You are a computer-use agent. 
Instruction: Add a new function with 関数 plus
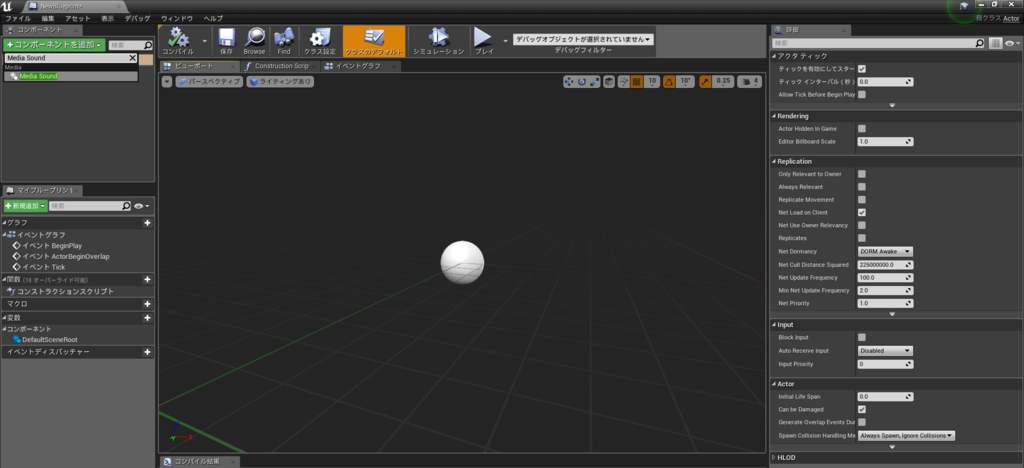pos(148,279)
